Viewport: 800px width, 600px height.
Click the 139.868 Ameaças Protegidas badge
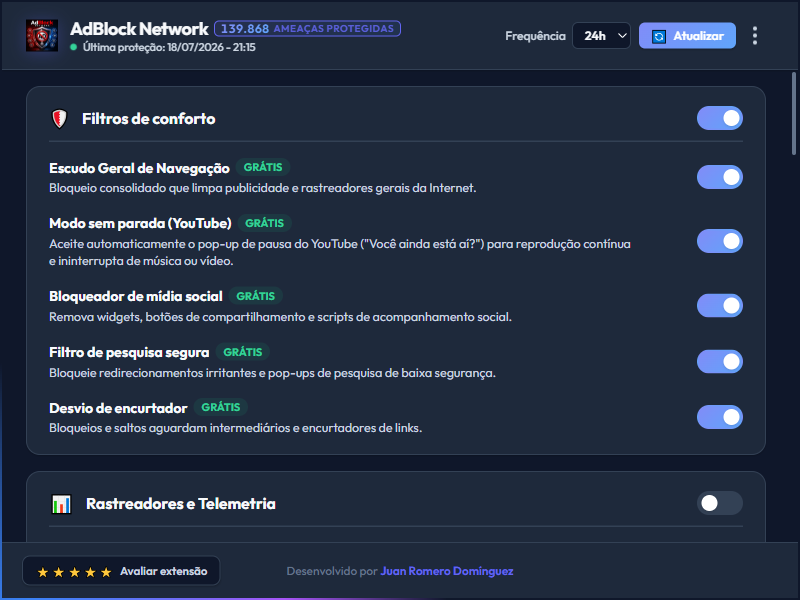click(x=307, y=29)
